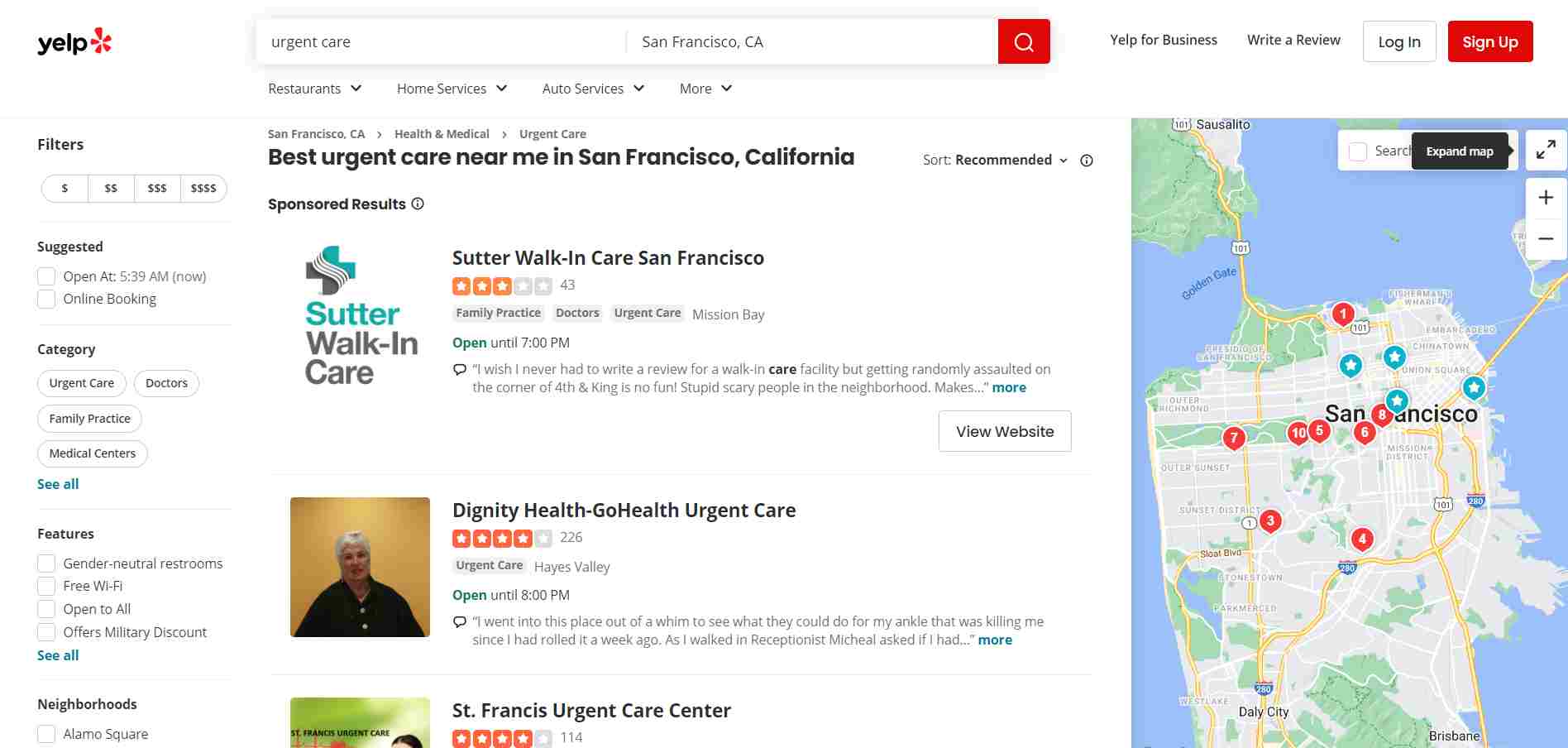Screen dimensions: 1568x748
Task: Enable the Online Booking filter
Action: (x=46, y=299)
